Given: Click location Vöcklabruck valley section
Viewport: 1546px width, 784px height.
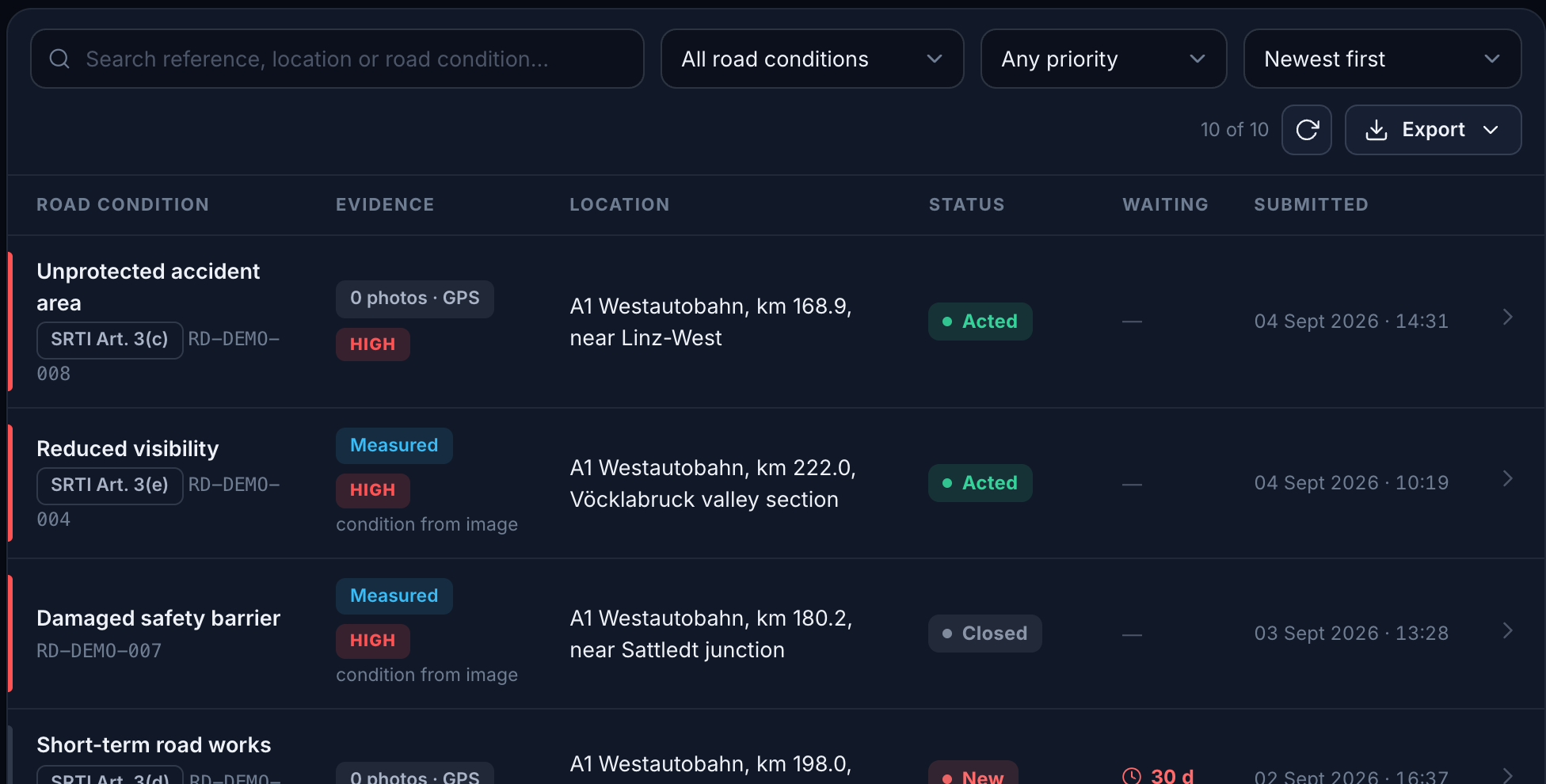Looking at the screenshot, I should [704, 500].
